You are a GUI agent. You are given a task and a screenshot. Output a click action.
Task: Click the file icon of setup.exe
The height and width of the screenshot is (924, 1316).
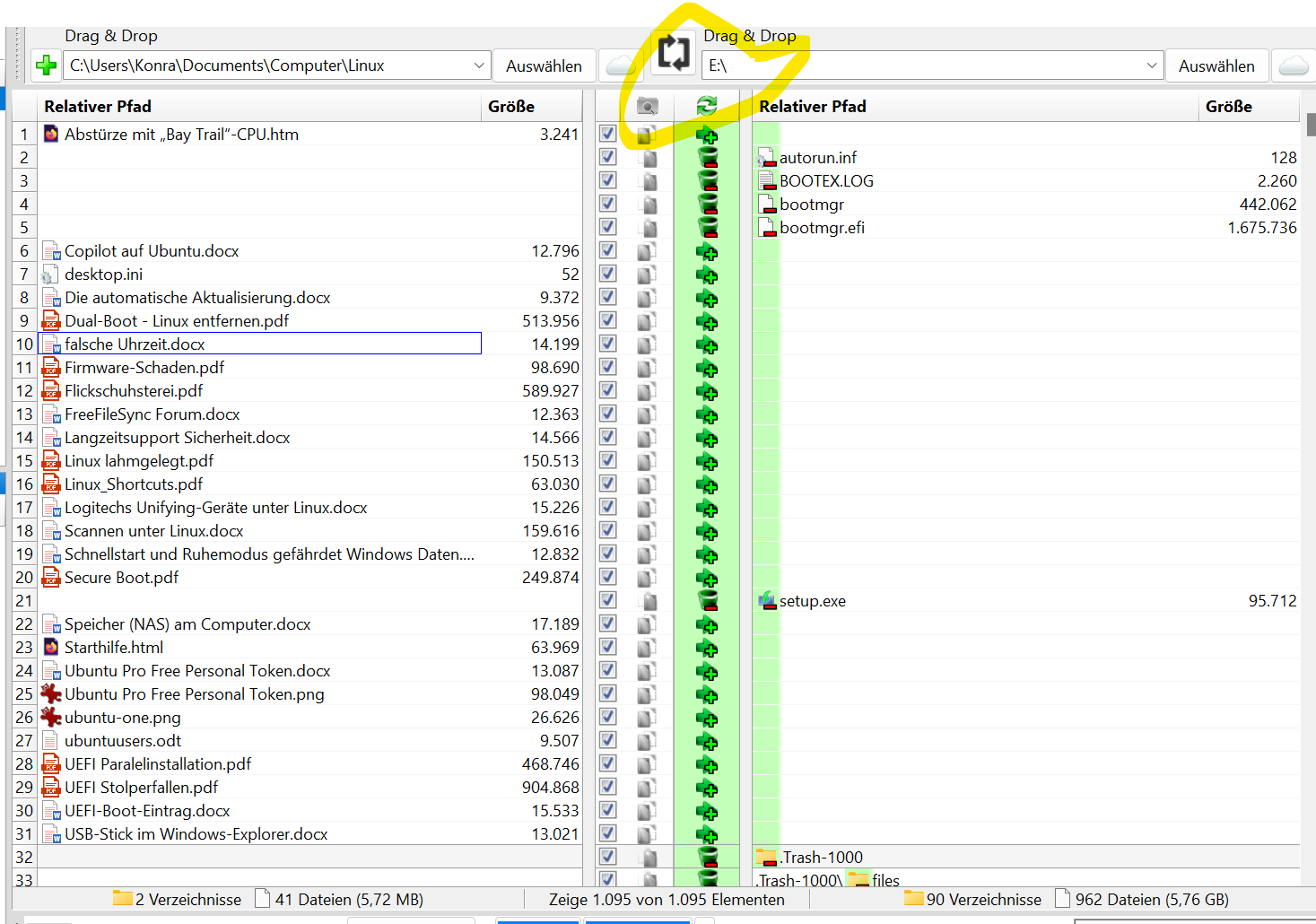(767, 601)
